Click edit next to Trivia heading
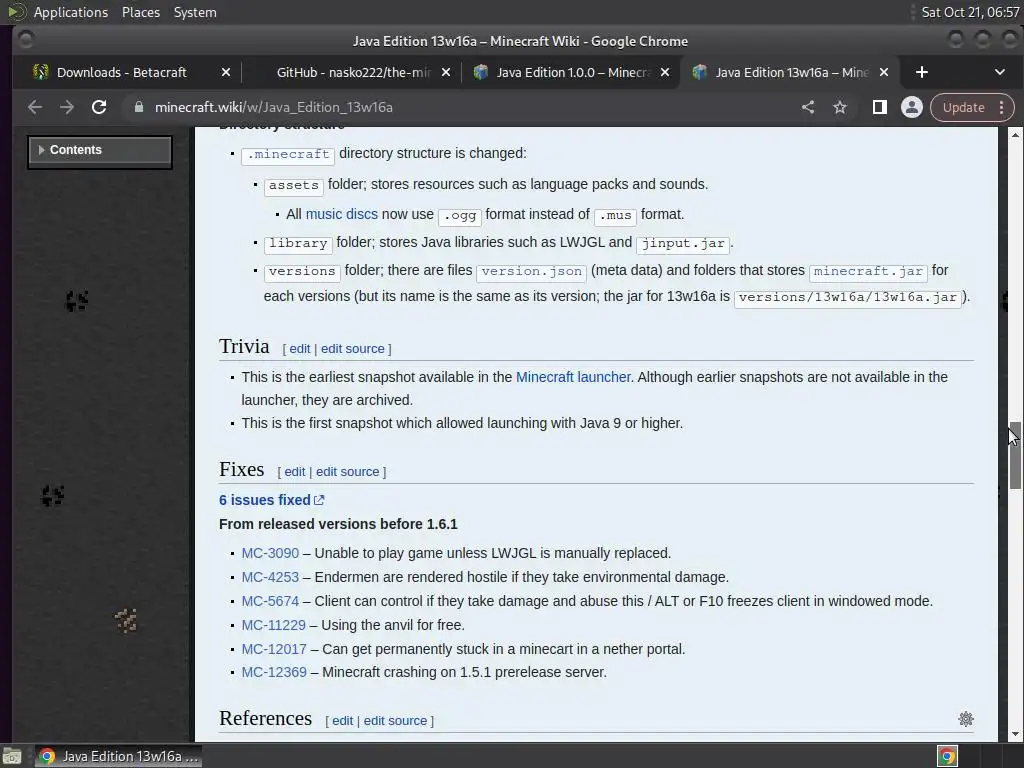This screenshot has height=768, width=1024. click(300, 349)
